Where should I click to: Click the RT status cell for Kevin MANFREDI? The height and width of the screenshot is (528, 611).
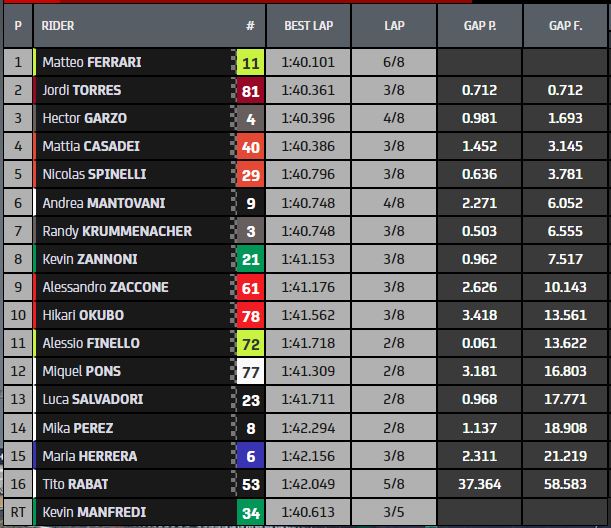[x=17, y=513]
